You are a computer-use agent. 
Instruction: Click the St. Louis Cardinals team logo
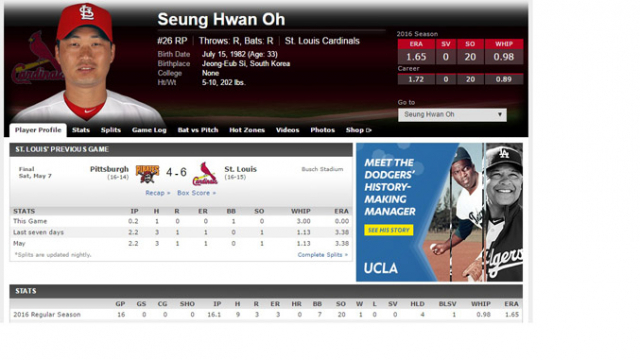[x=205, y=174]
